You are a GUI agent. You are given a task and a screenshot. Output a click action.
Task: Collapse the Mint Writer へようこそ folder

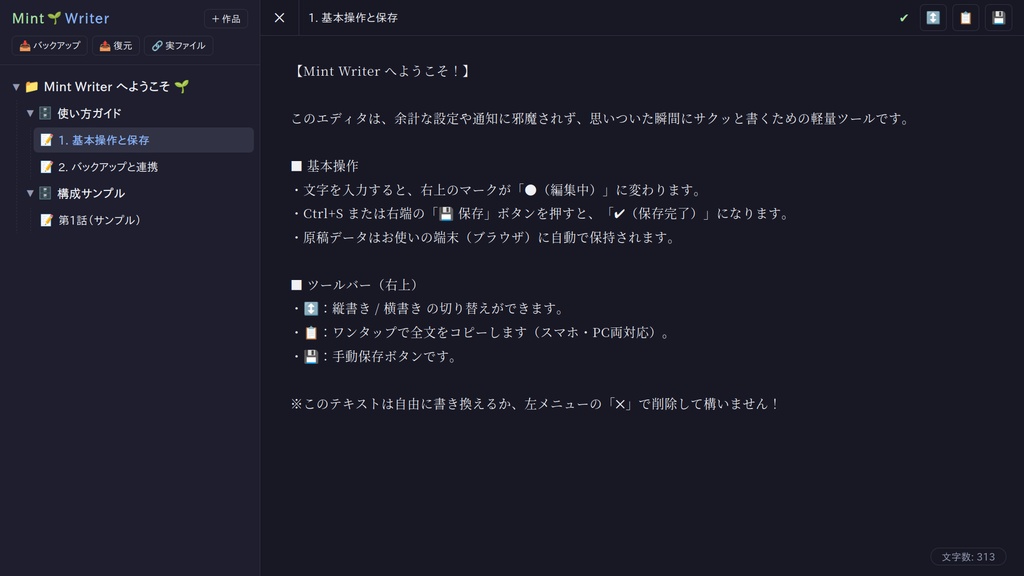tap(16, 87)
